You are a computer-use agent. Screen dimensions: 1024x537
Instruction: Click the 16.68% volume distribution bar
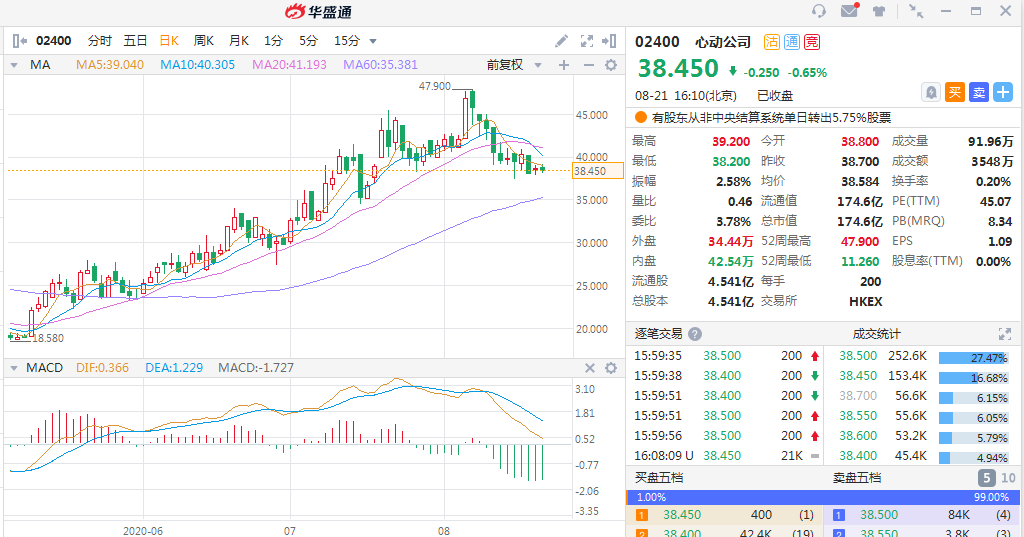pyautogui.click(x=974, y=378)
